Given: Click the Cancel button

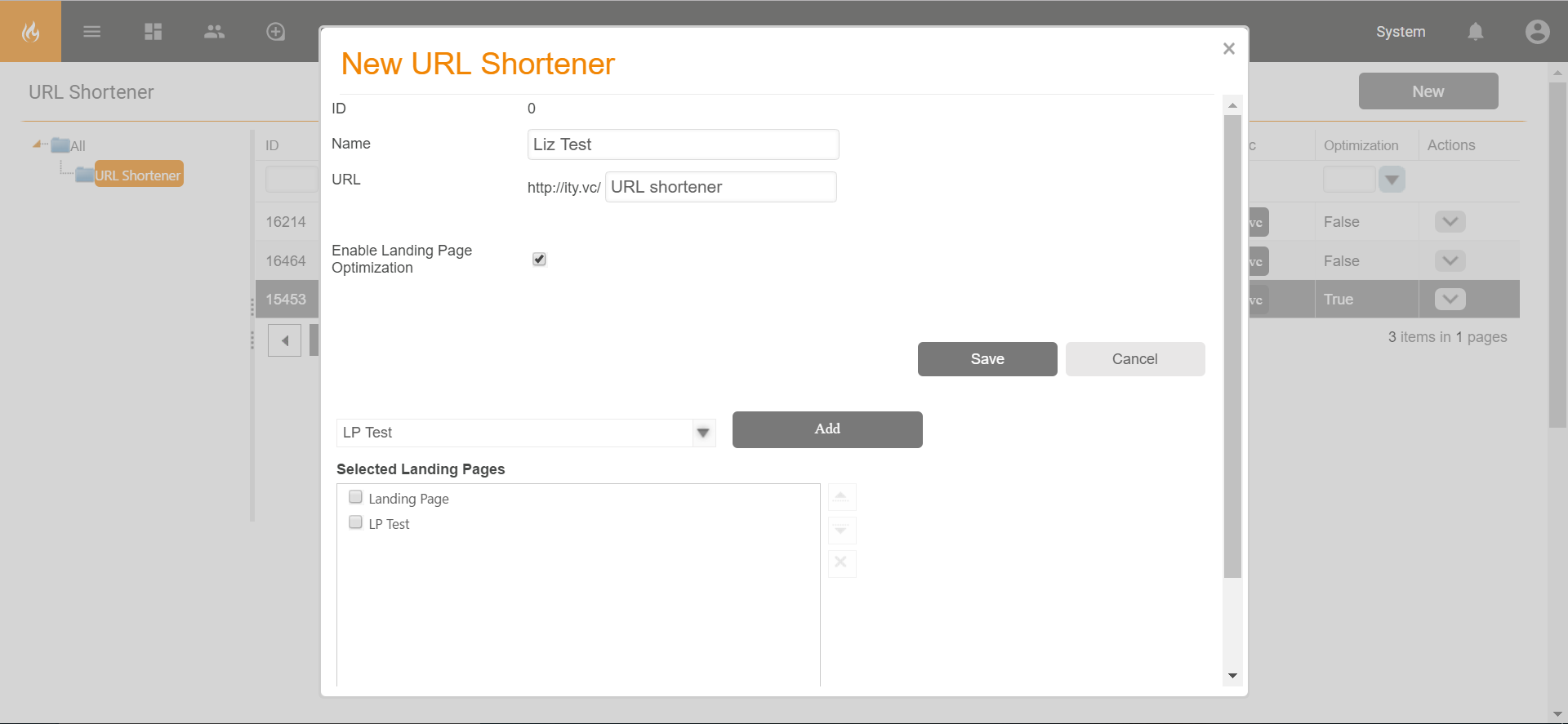Looking at the screenshot, I should (x=1135, y=359).
